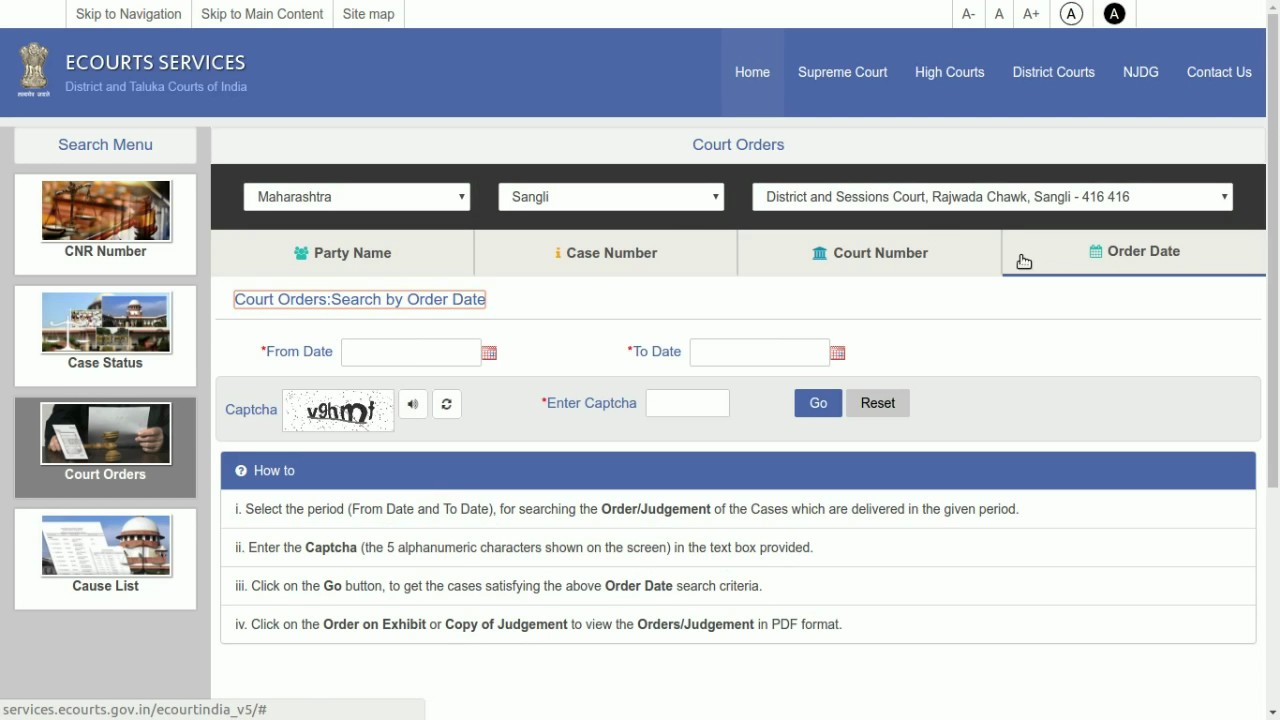Select standard contrast A circle icon

coord(1071,14)
